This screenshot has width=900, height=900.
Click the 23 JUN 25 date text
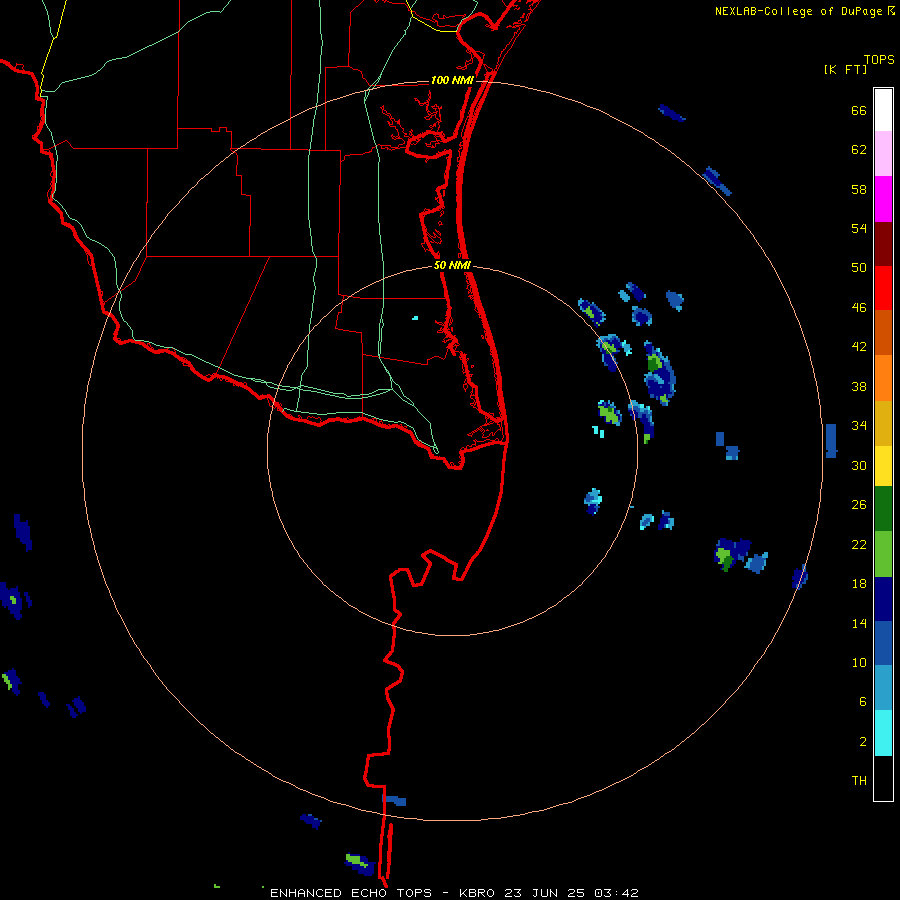tap(545, 893)
